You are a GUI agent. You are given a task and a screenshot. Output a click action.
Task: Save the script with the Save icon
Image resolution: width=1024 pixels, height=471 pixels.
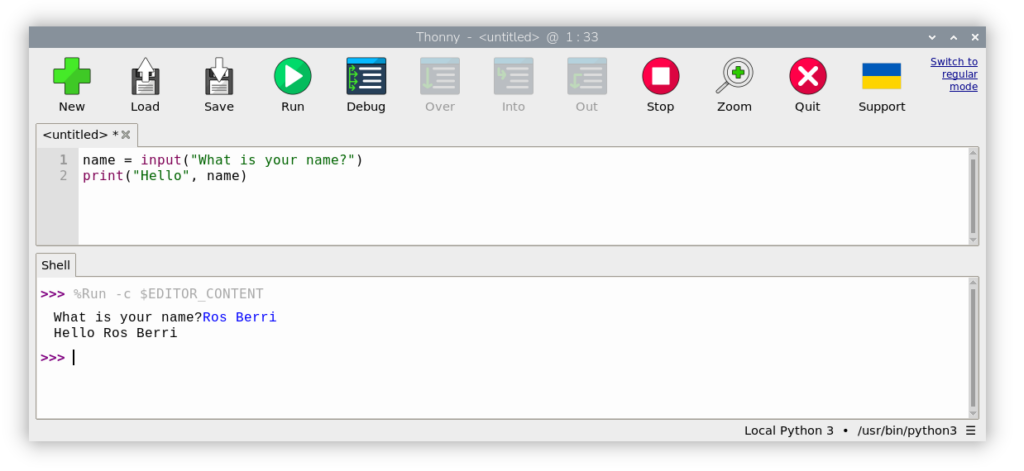point(219,76)
